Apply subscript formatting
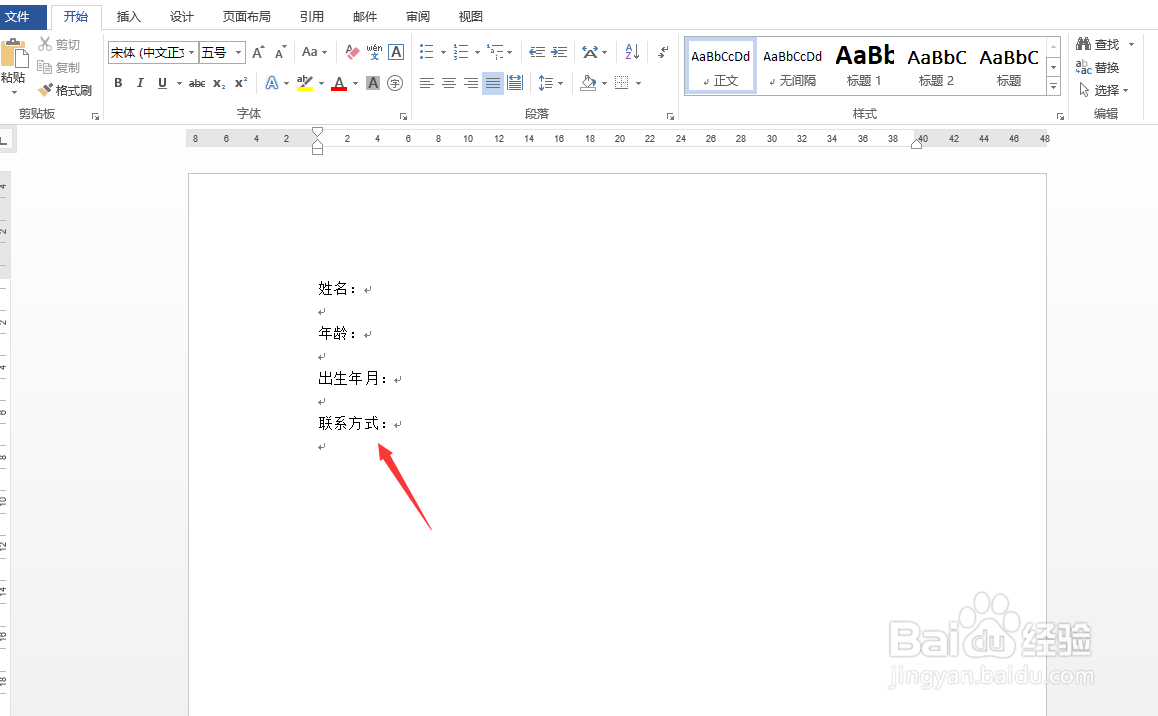This screenshot has height=716, width=1158. 218,83
